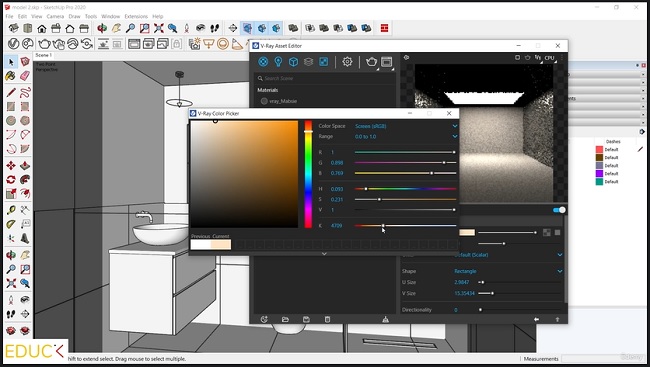The height and width of the screenshot is (367, 650).
Task: Click the Current color swatch
Action: (x=221, y=245)
